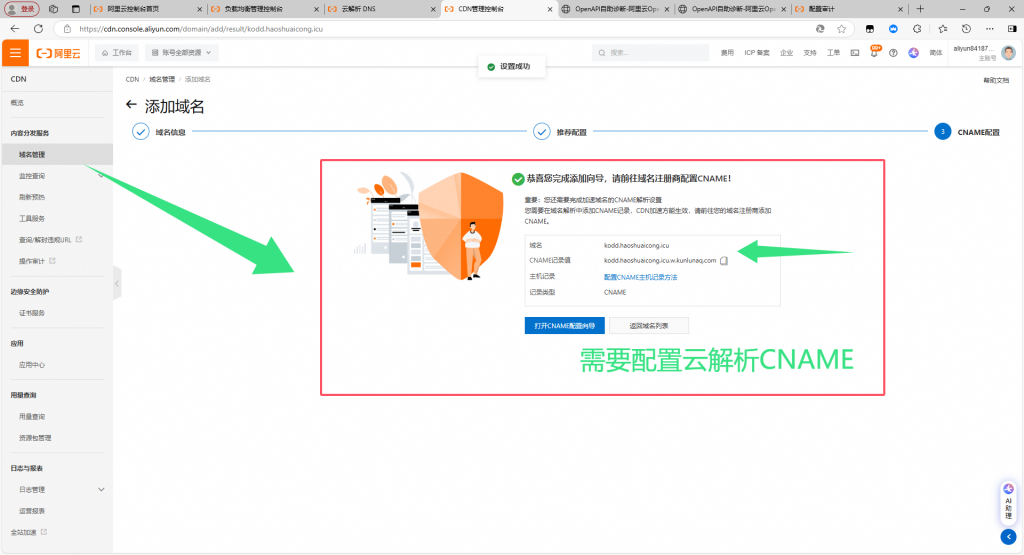Expand the 账号全部资源 dropdown
The height and width of the screenshot is (555, 1024).
[181, 52]
